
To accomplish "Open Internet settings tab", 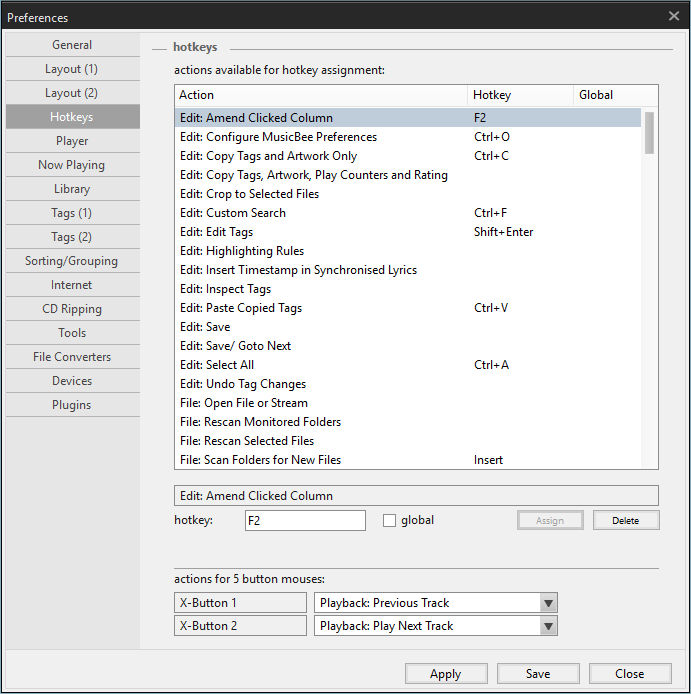I will click(73, 285).
